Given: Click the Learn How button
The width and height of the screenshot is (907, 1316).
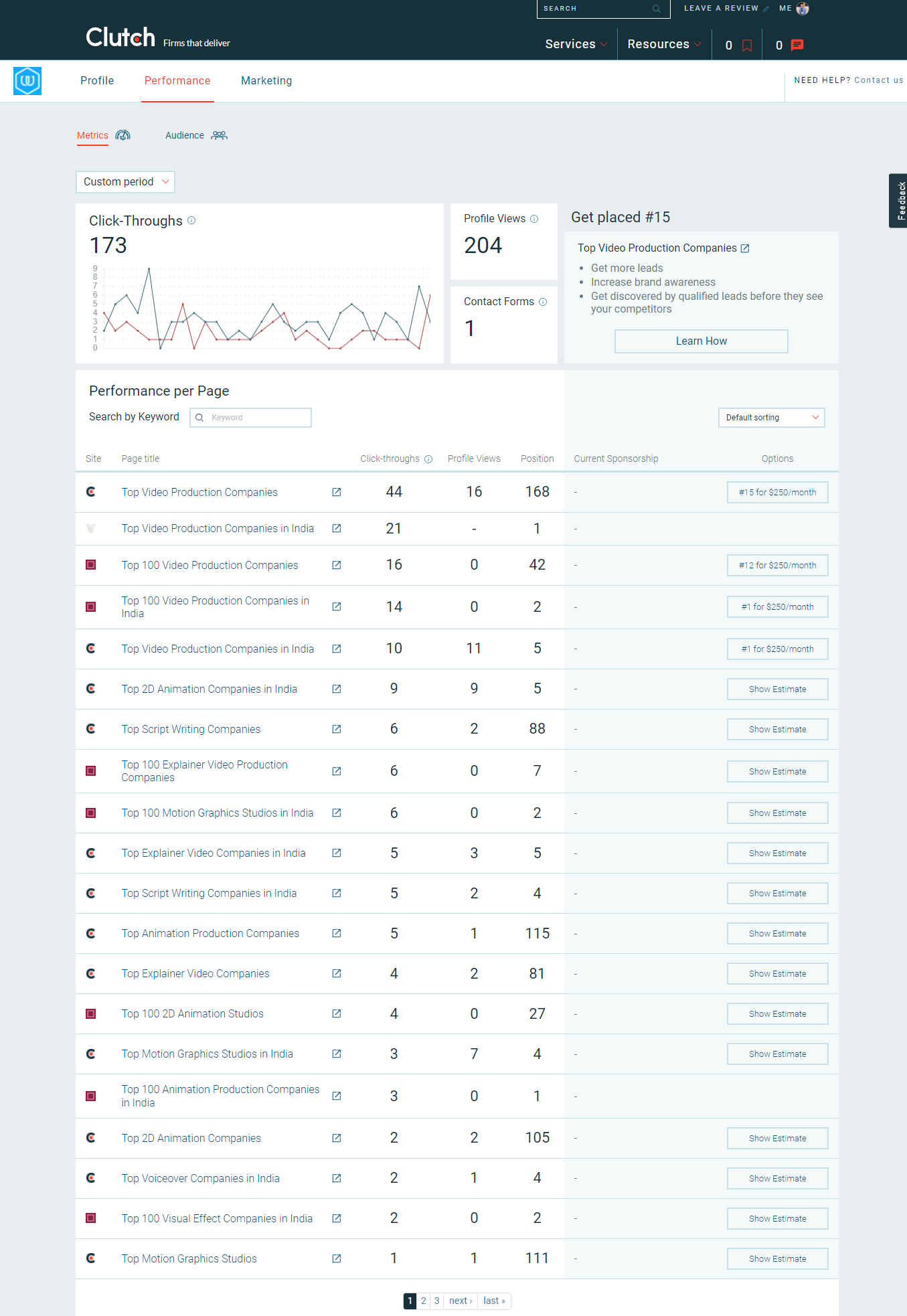Looking at the screenshot, I should click(701, 341).
